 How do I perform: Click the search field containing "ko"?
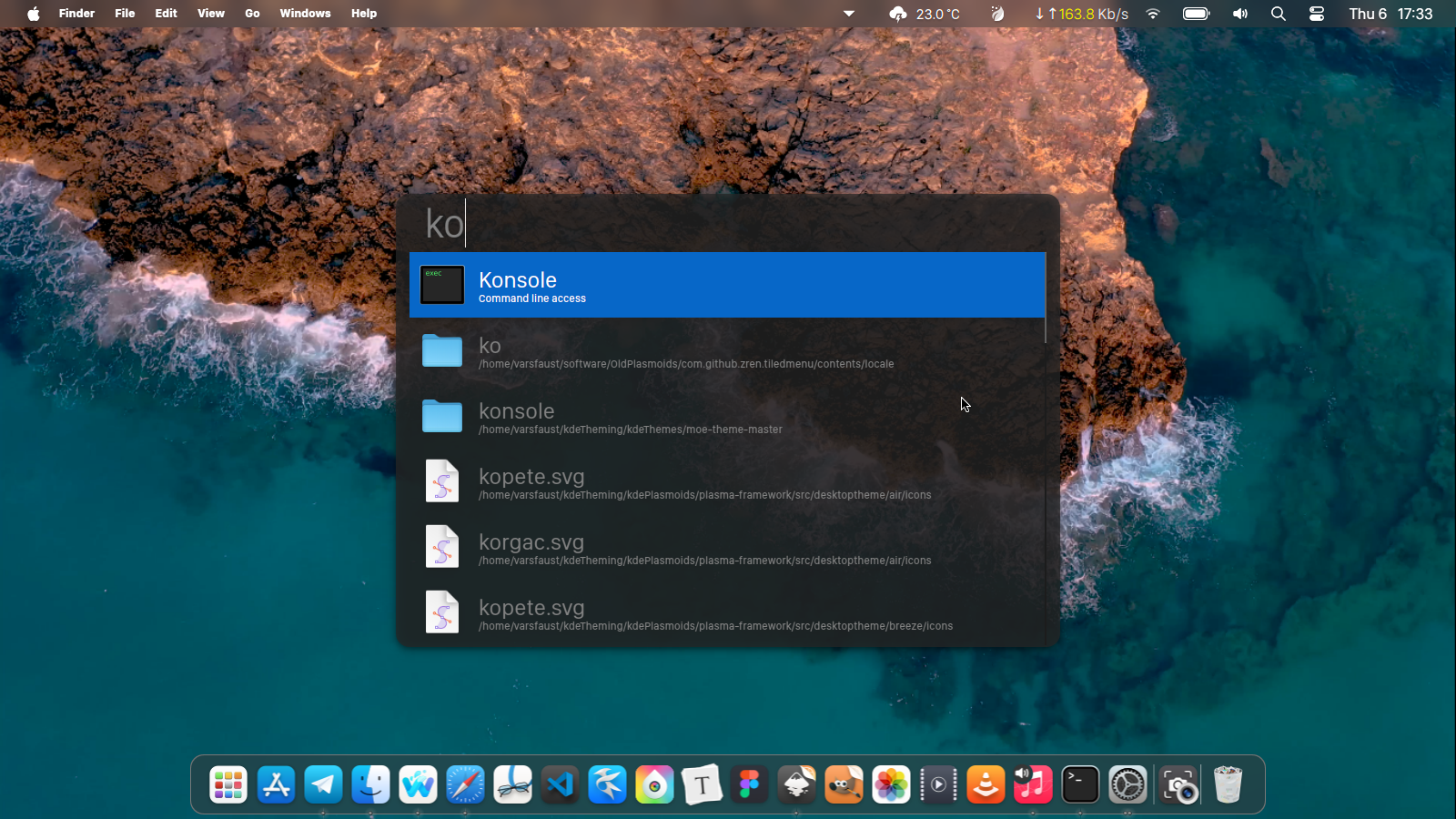point(727,224)
